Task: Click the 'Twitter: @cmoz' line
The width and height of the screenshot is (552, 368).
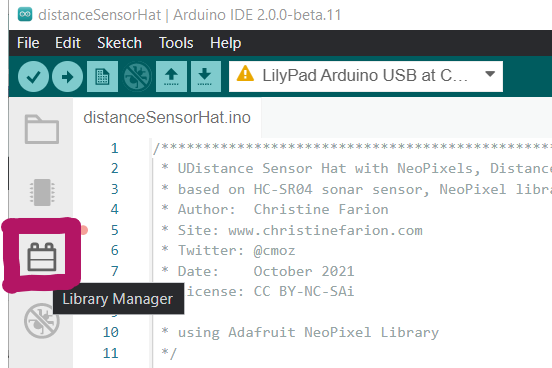Action: (228, 250)
